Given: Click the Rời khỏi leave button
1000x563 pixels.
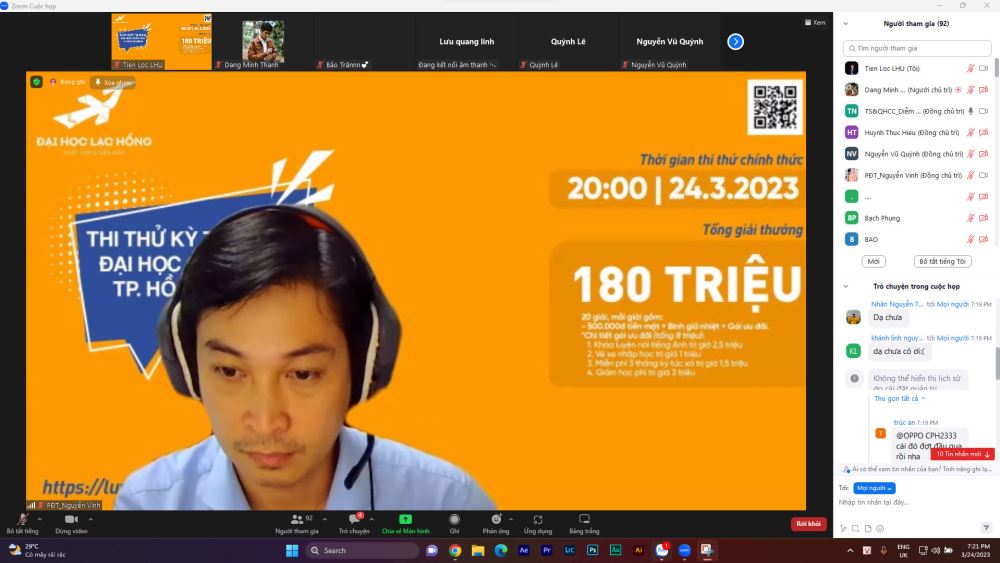Looking at the screenshot, I should [x=808, y=523].
